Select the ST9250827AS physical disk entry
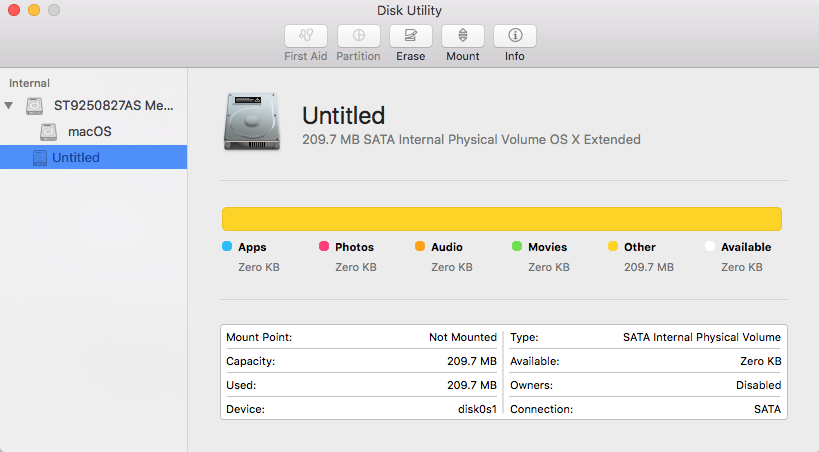 click(110, 106)
